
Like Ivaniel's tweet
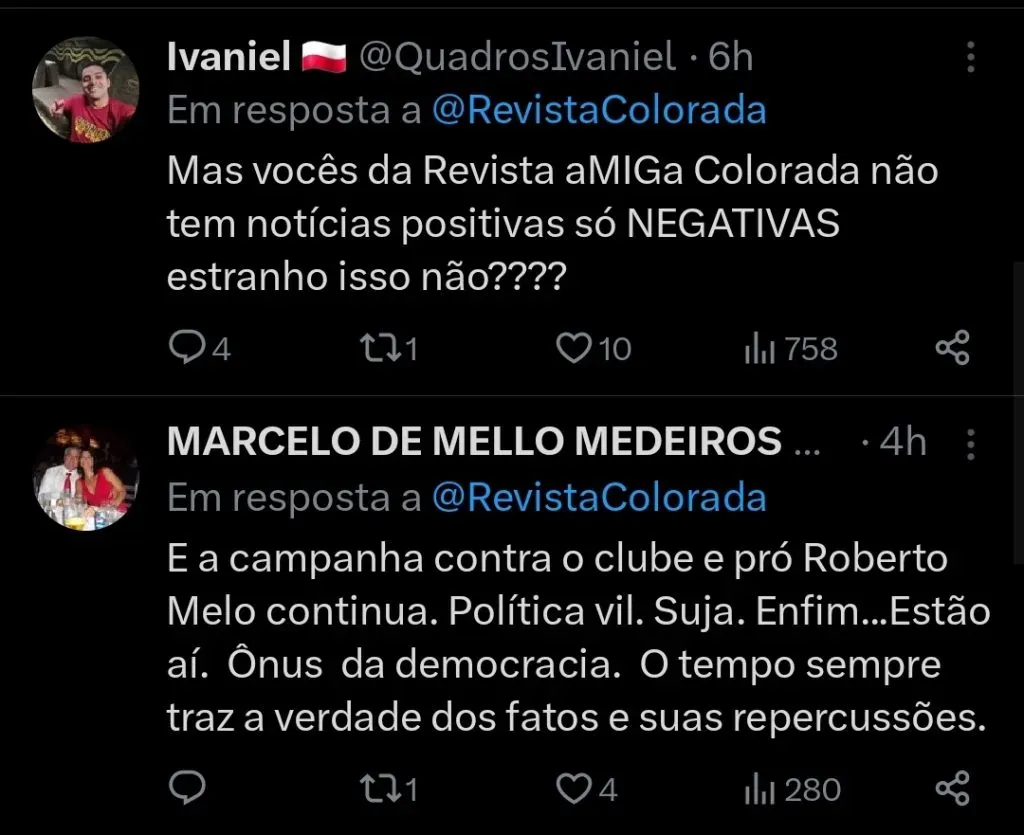coord(573,348)
